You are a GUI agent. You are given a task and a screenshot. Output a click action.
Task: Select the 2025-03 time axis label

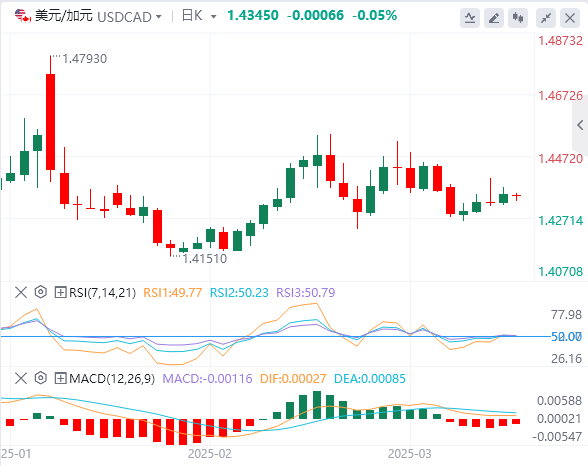click(x=410, y=454)
